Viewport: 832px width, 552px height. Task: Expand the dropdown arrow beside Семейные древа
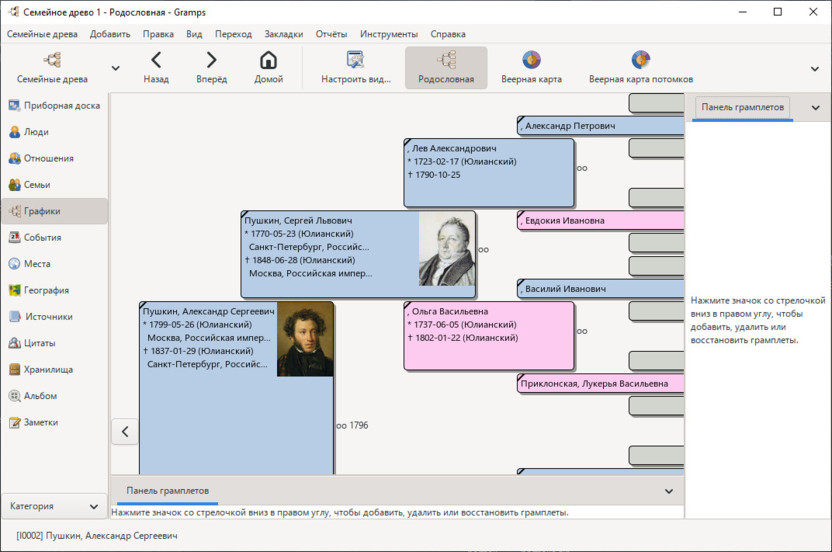(115, 68)
